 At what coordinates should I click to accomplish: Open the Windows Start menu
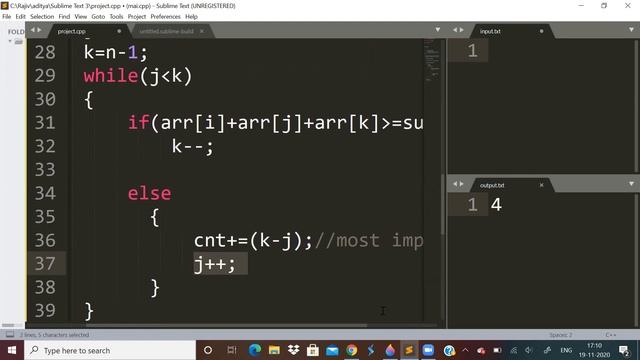click(12, 350)
